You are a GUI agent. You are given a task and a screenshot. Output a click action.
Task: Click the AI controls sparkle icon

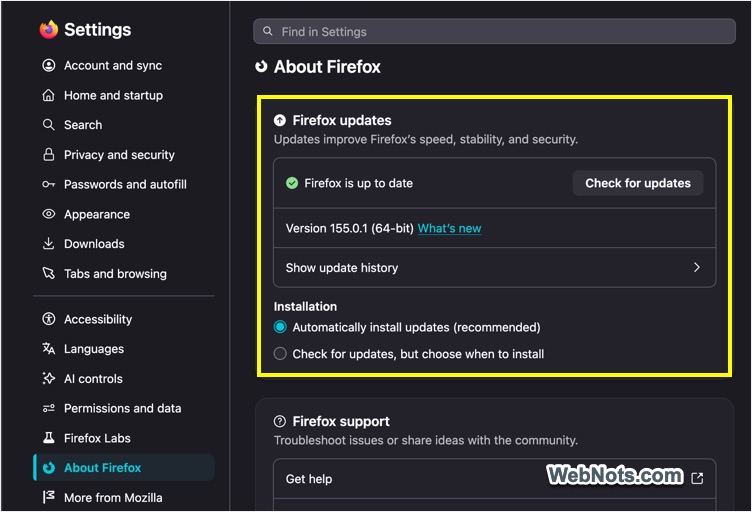[48, 378]
